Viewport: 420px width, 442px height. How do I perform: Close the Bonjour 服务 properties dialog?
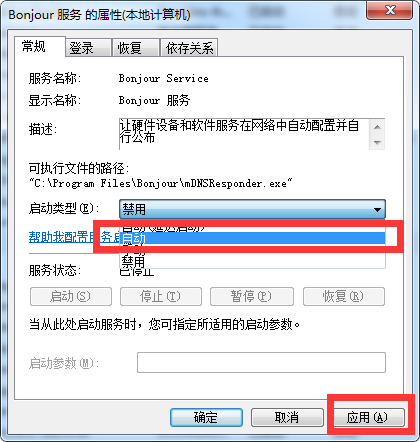click(389, 11)
